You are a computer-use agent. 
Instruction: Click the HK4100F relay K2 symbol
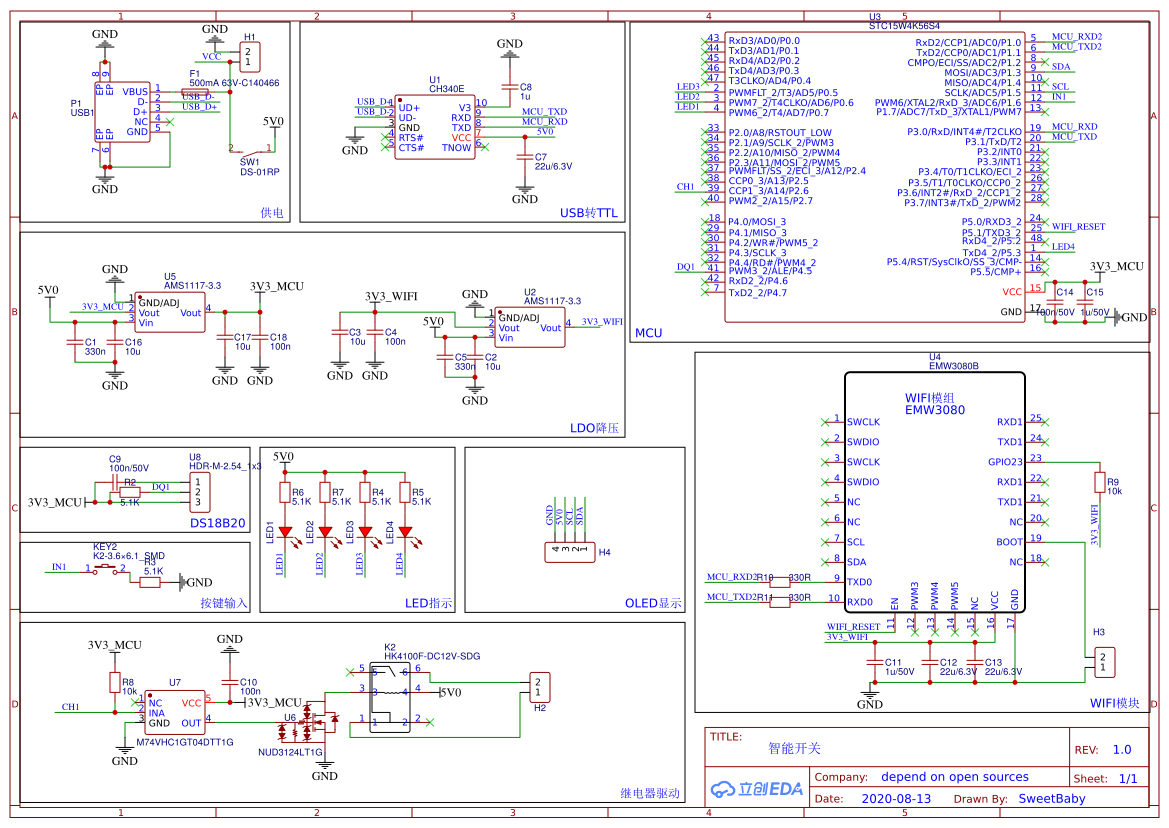tap(391, 695)
